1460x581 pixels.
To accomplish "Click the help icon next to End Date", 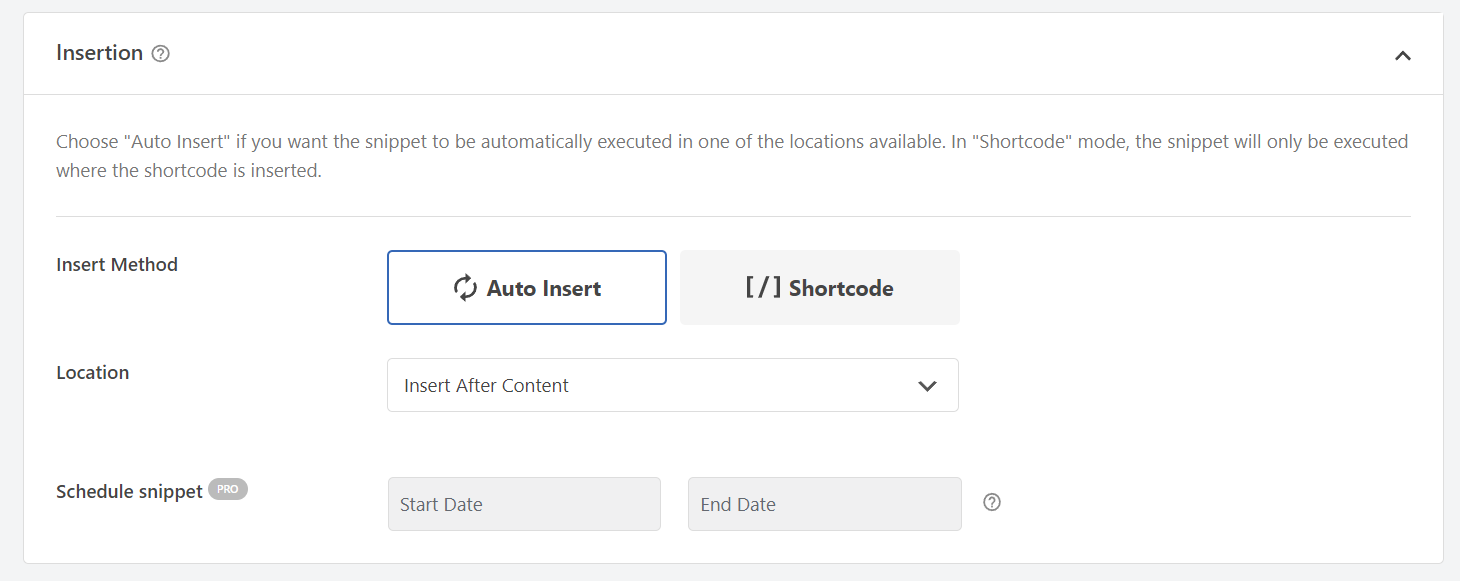I will click(992, 503).
